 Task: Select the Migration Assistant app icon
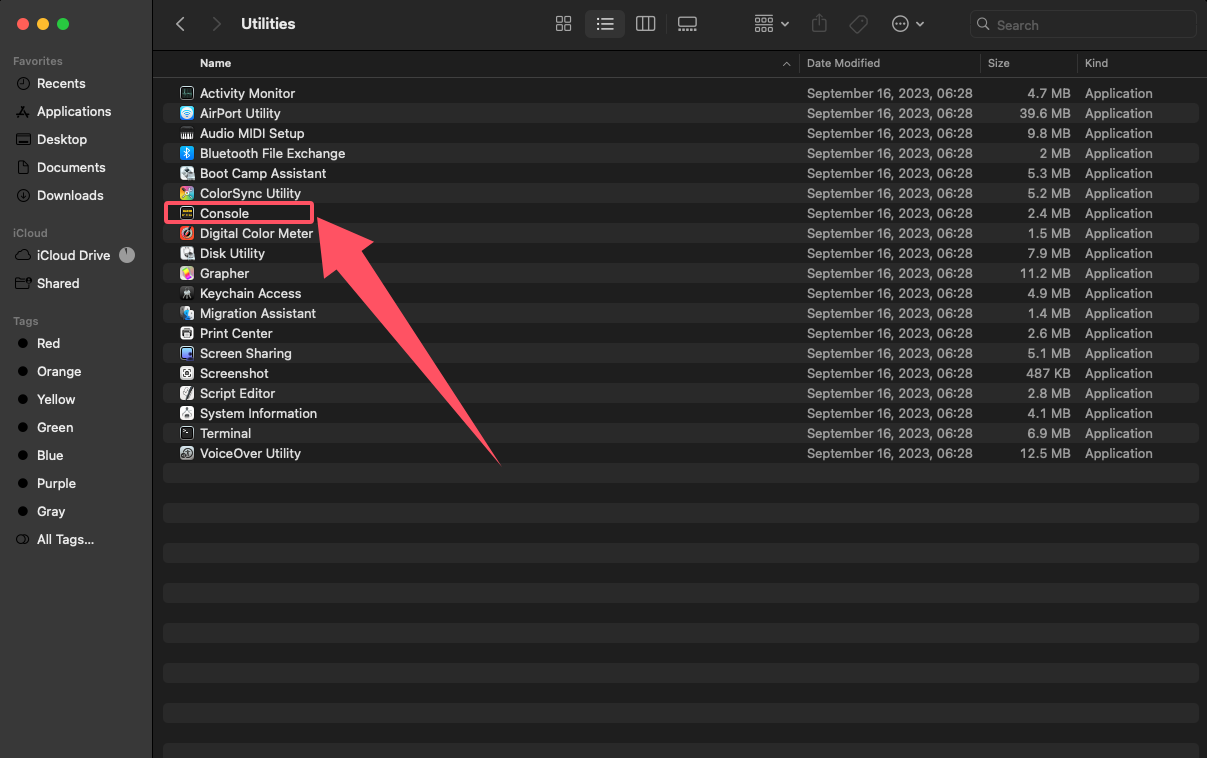tap(187, 313)
